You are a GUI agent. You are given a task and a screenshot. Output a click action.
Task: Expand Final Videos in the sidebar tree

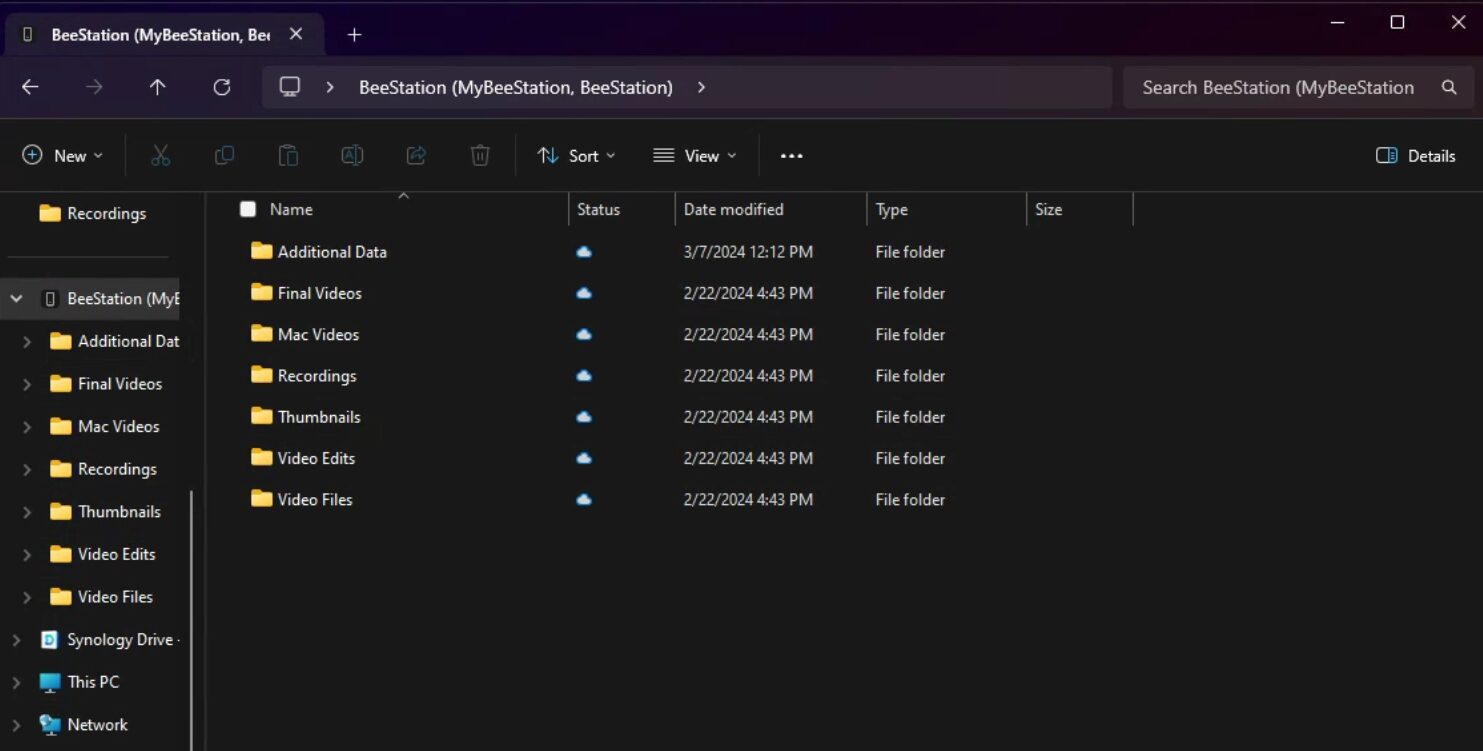click(27, 384)
